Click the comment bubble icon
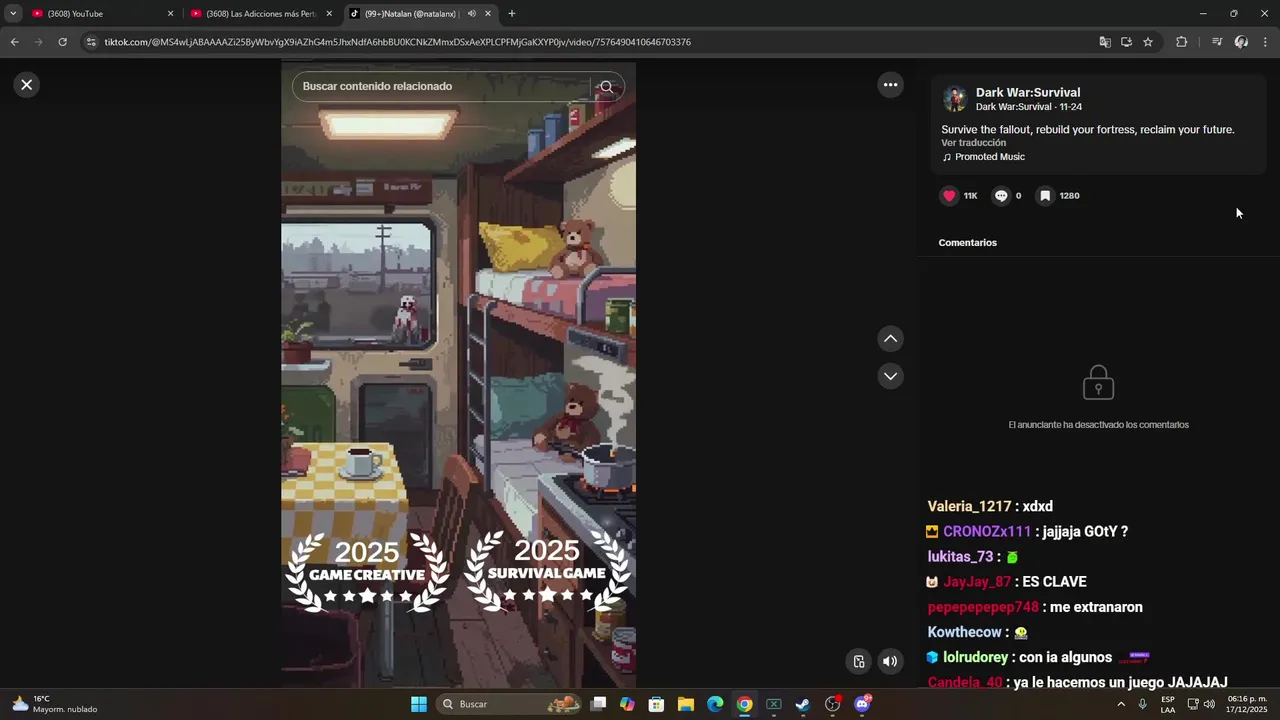The height and width of the screenshot is (720, 1280). coord(1001,196)
